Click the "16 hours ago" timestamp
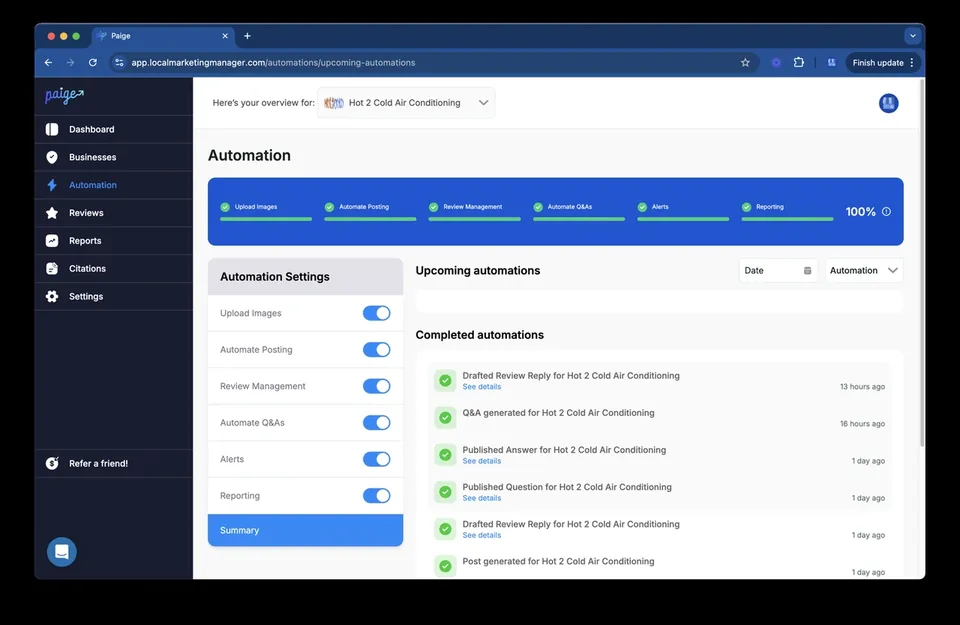Viewport: 960px width, 625px height. point(862,424)
